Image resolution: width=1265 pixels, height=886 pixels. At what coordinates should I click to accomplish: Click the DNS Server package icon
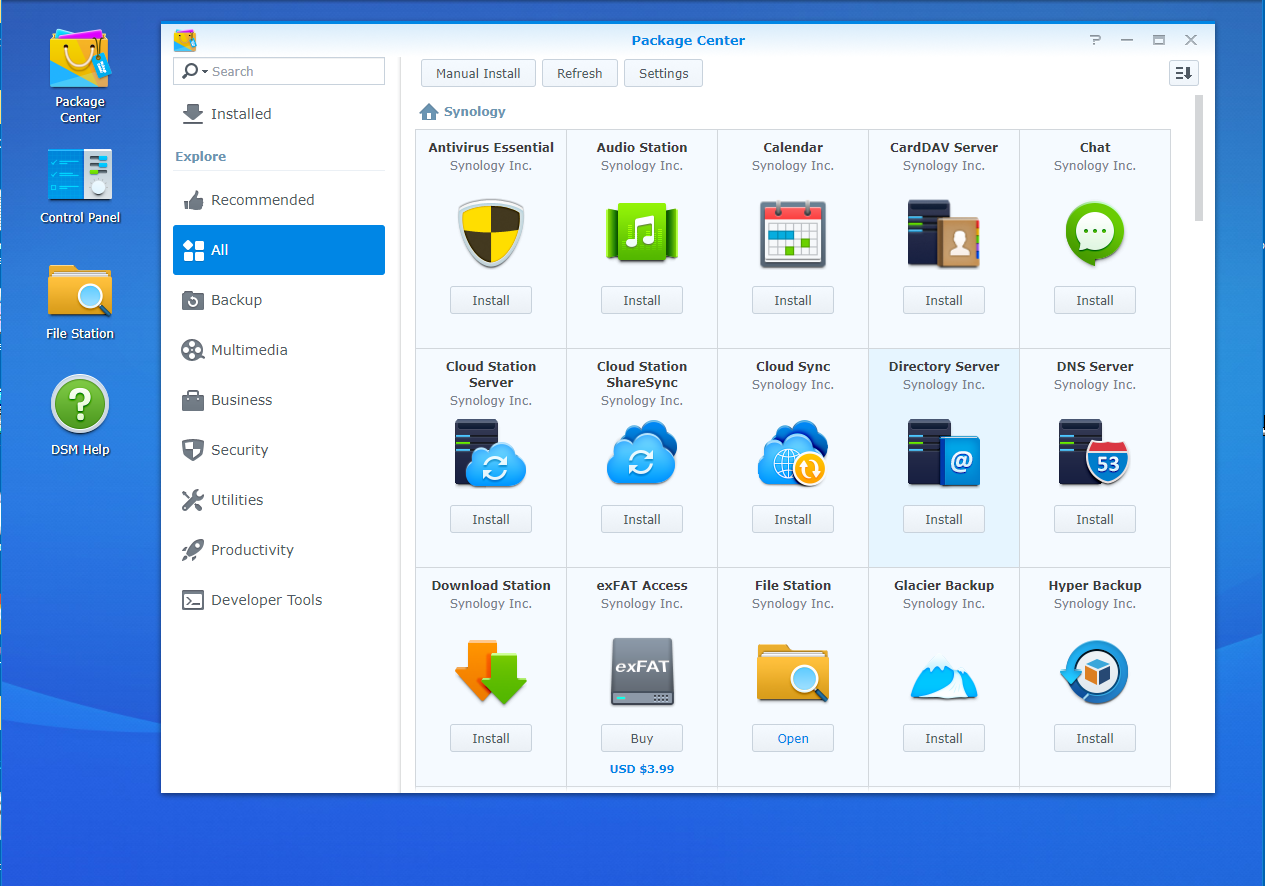(x=1095, y=452)
